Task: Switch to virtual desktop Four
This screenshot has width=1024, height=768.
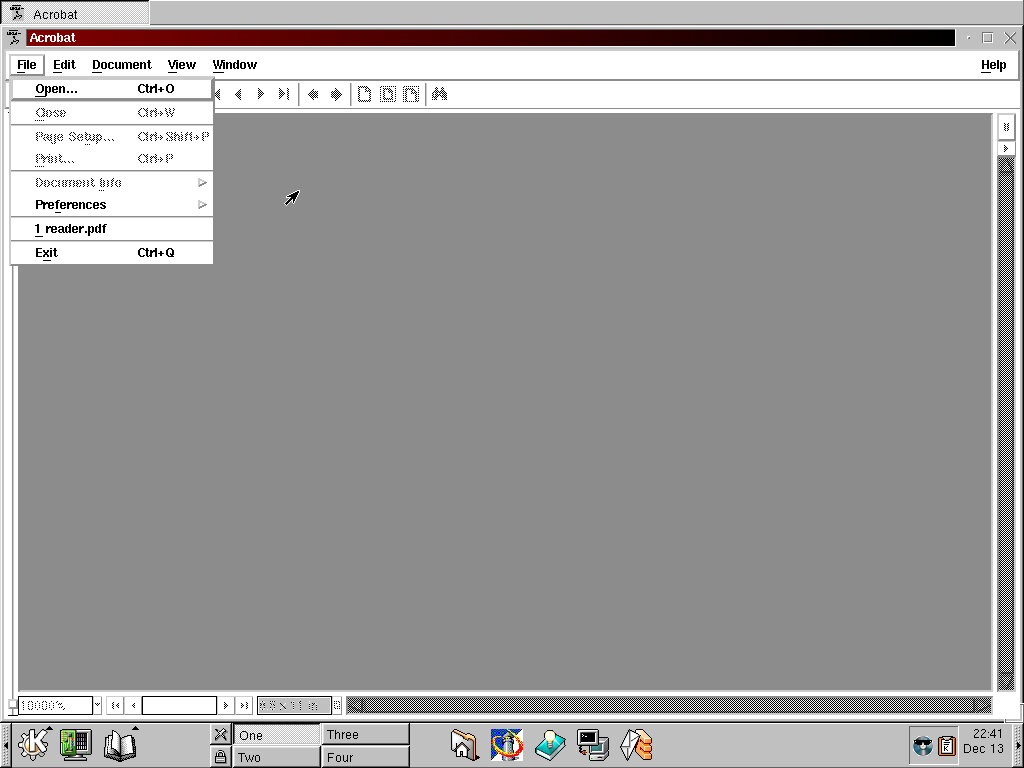Action: 365,757
